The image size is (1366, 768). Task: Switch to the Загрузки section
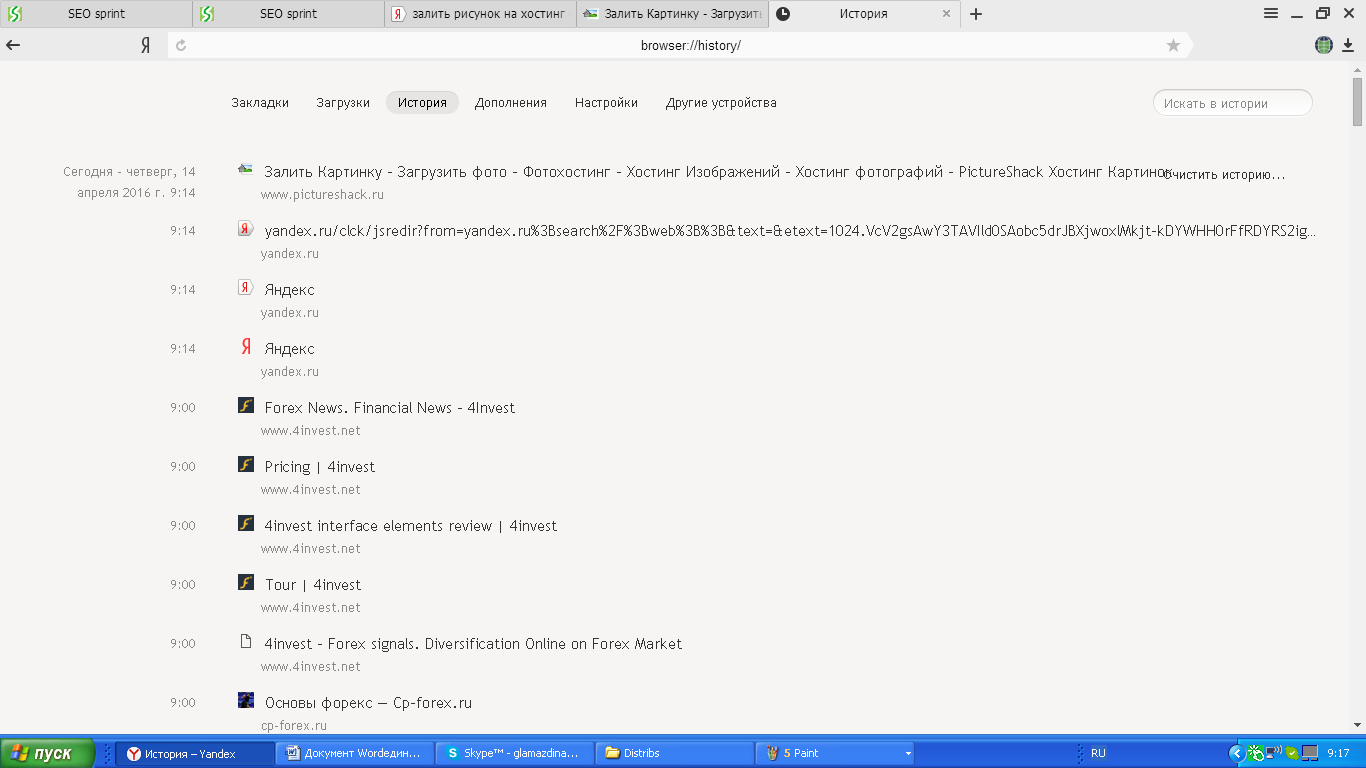coord(343,103)
